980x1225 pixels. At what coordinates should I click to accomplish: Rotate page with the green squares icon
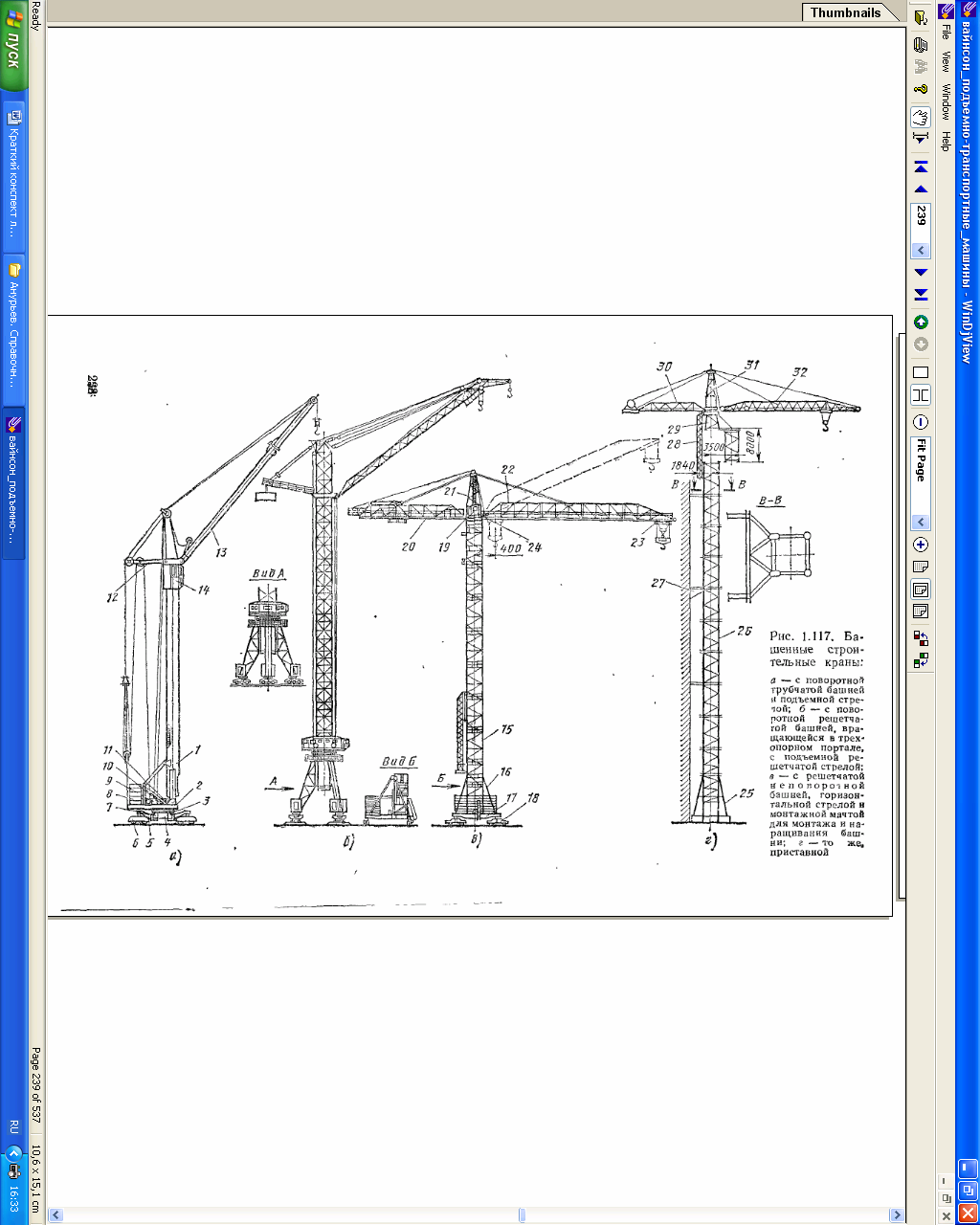click(x=921, y=658)
